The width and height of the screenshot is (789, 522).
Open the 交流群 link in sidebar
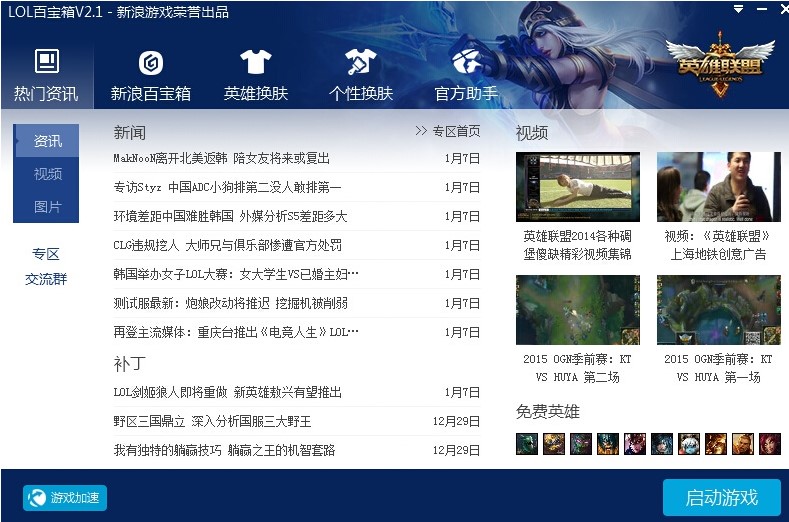point(46,279)
